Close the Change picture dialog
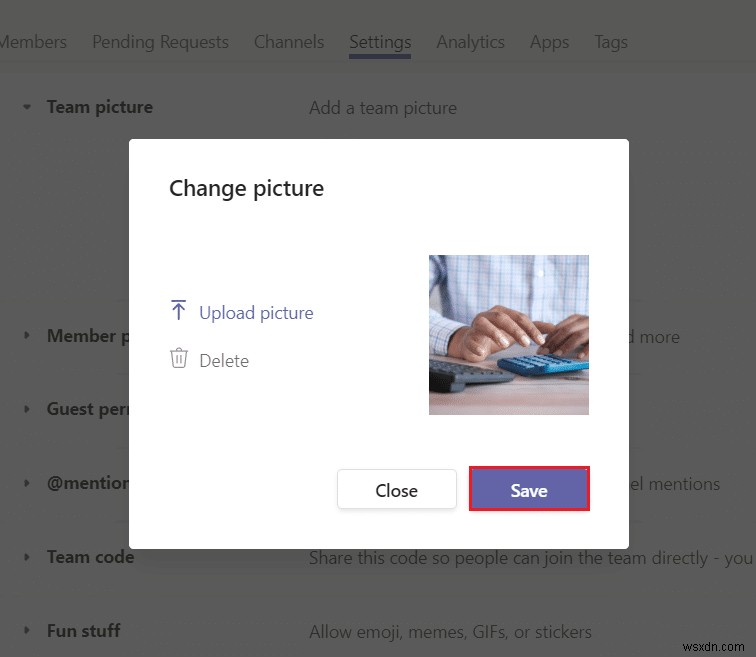This screenshot has height=657, width=756. pos(396,490)
